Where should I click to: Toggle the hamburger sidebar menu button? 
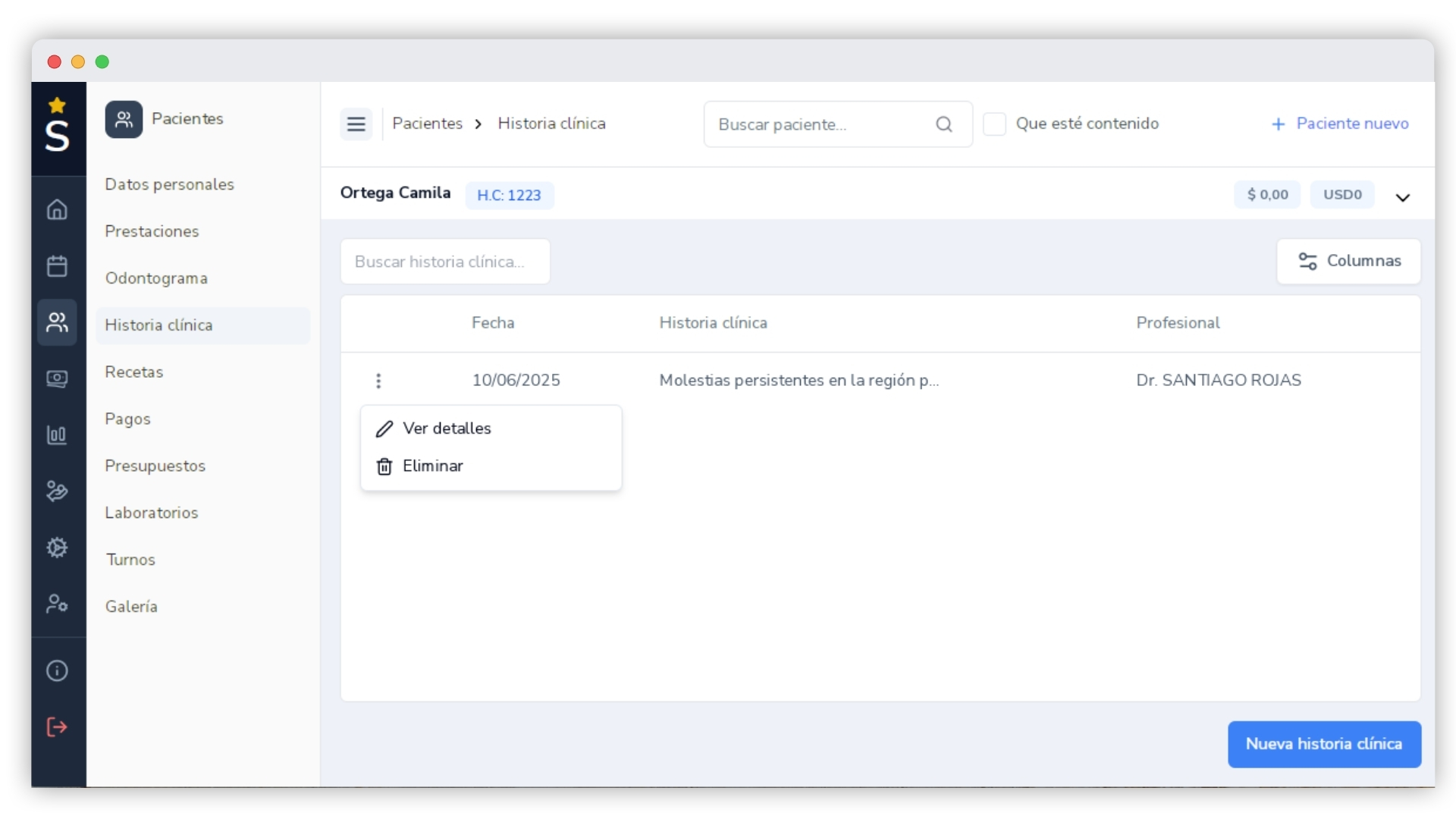pyautogui.click(x=356, y=124)
